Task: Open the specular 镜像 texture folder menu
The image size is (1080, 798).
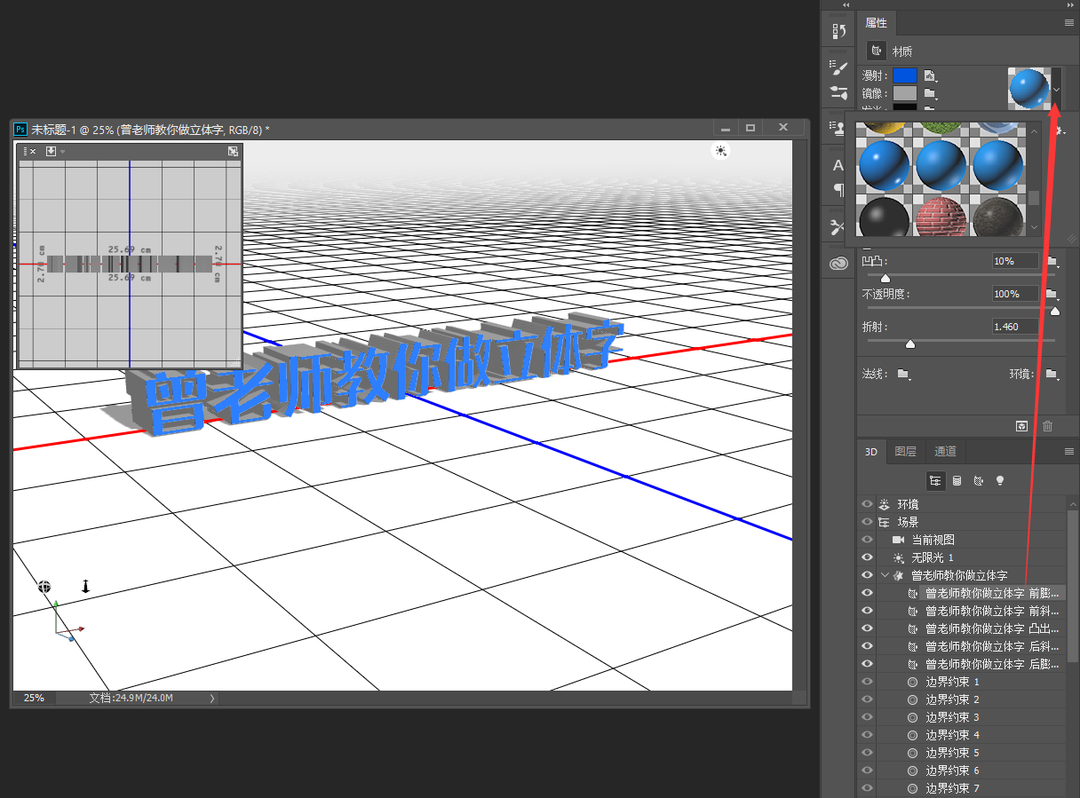Action: click(x=930, y=93)
